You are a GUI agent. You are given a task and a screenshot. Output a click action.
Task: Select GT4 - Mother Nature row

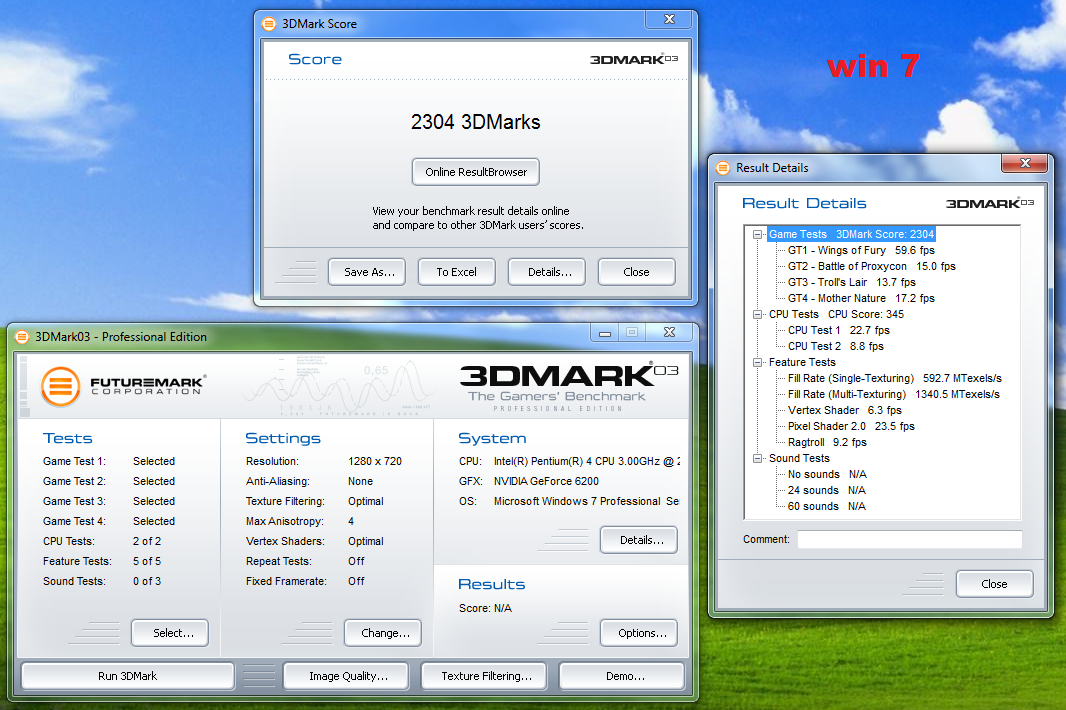click(x=861, y=299)
